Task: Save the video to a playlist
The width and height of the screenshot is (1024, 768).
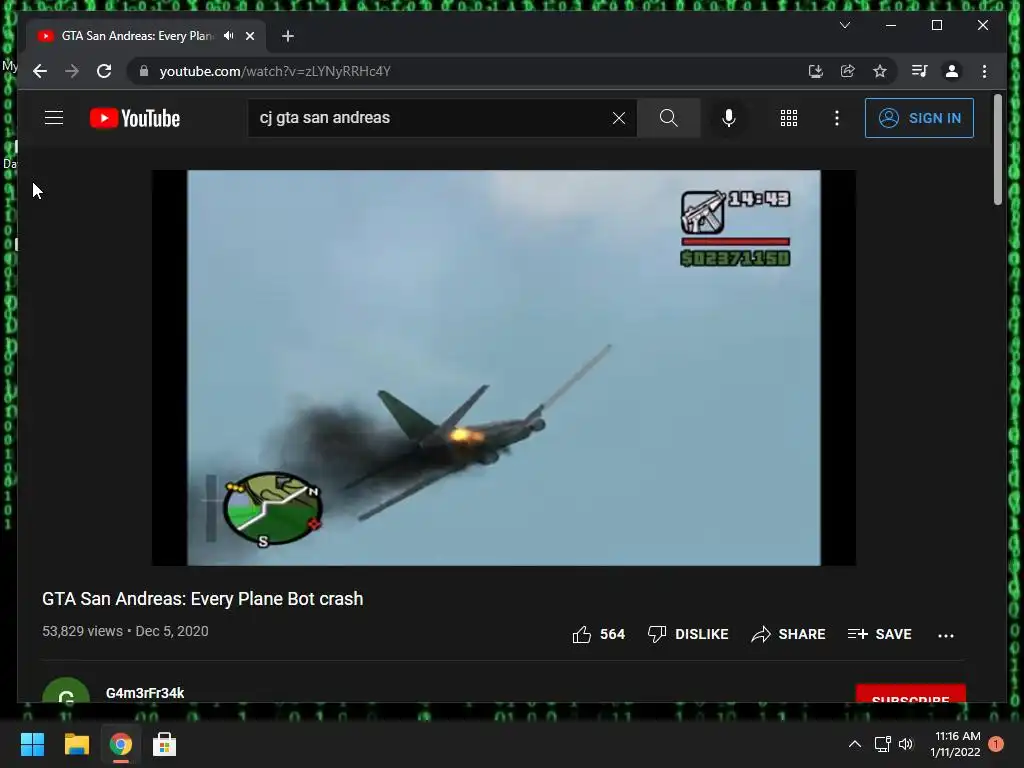Action: (879, 634)
